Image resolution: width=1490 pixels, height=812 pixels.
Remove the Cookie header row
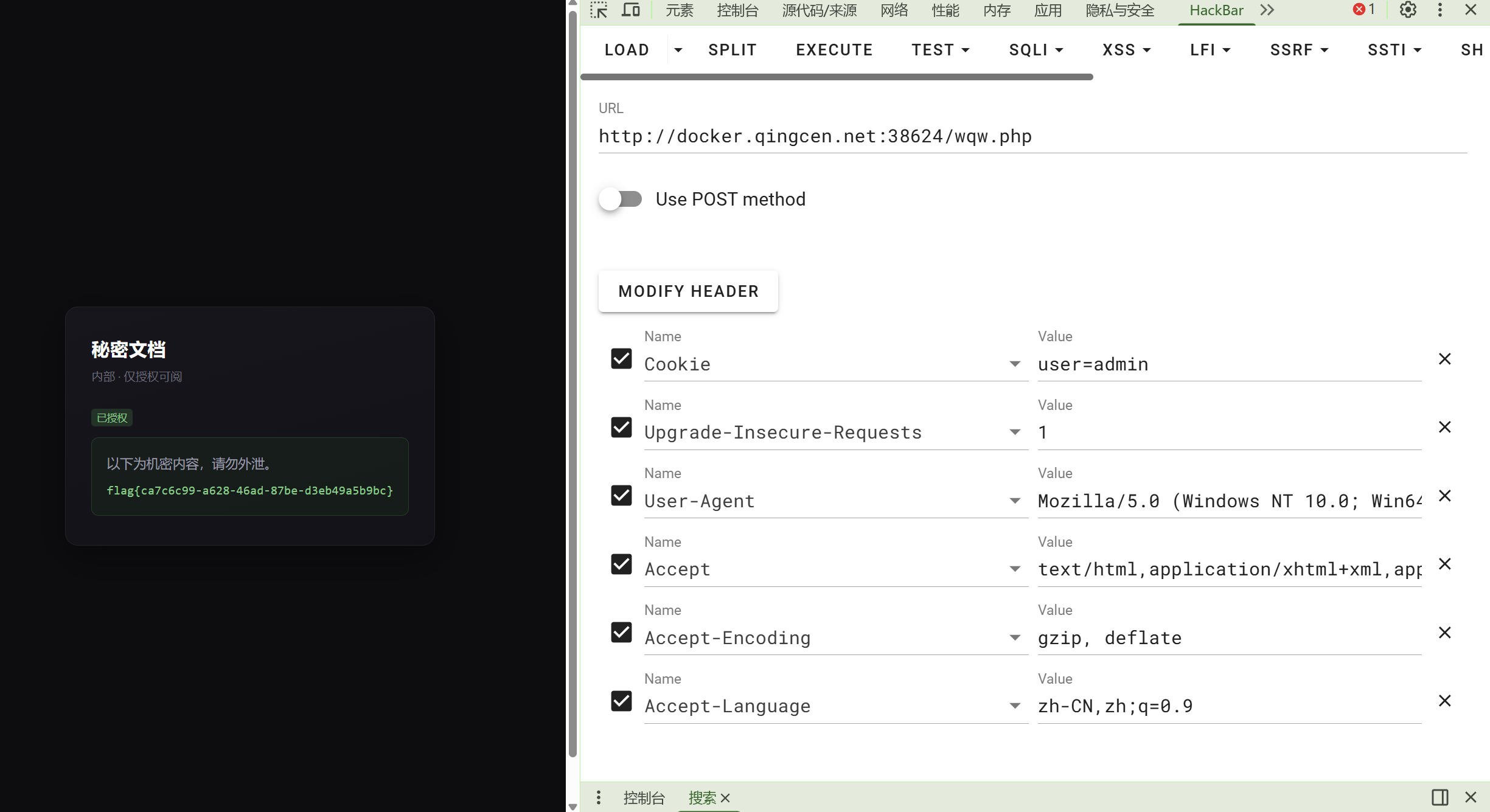[1444, 359]
